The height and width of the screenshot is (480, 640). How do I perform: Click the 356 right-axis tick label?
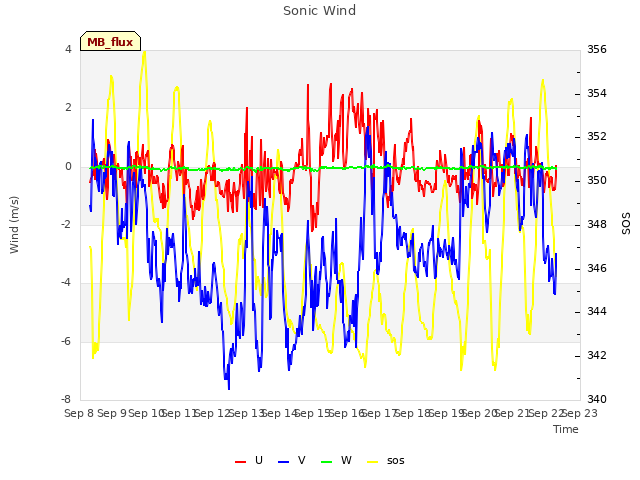(597, 49)
